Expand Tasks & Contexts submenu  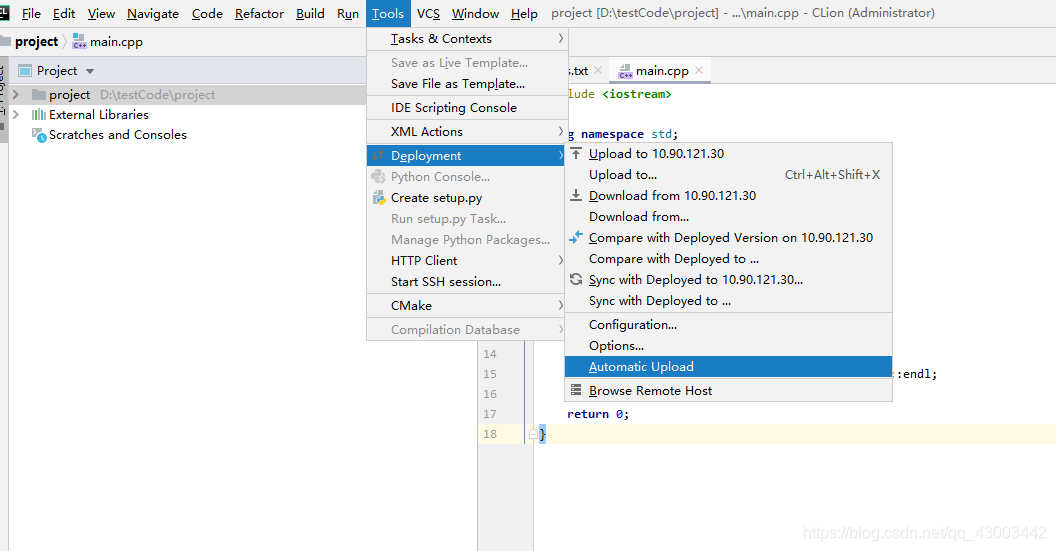[x=466, y=39]
